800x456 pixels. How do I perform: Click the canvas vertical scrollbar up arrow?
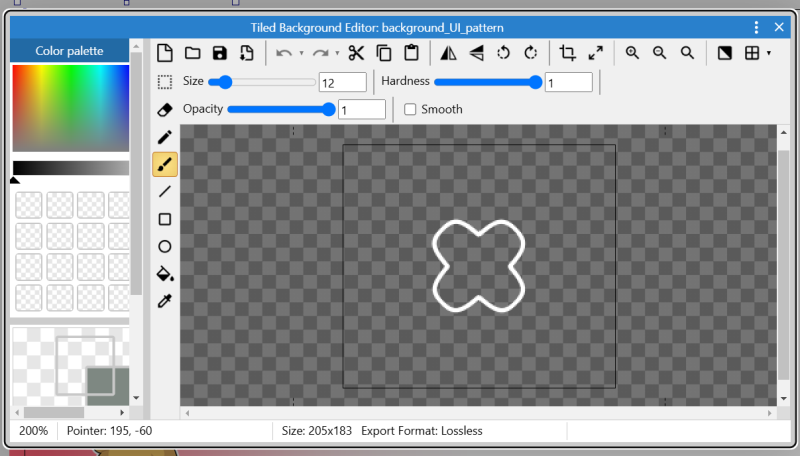[x=784, y=133]
